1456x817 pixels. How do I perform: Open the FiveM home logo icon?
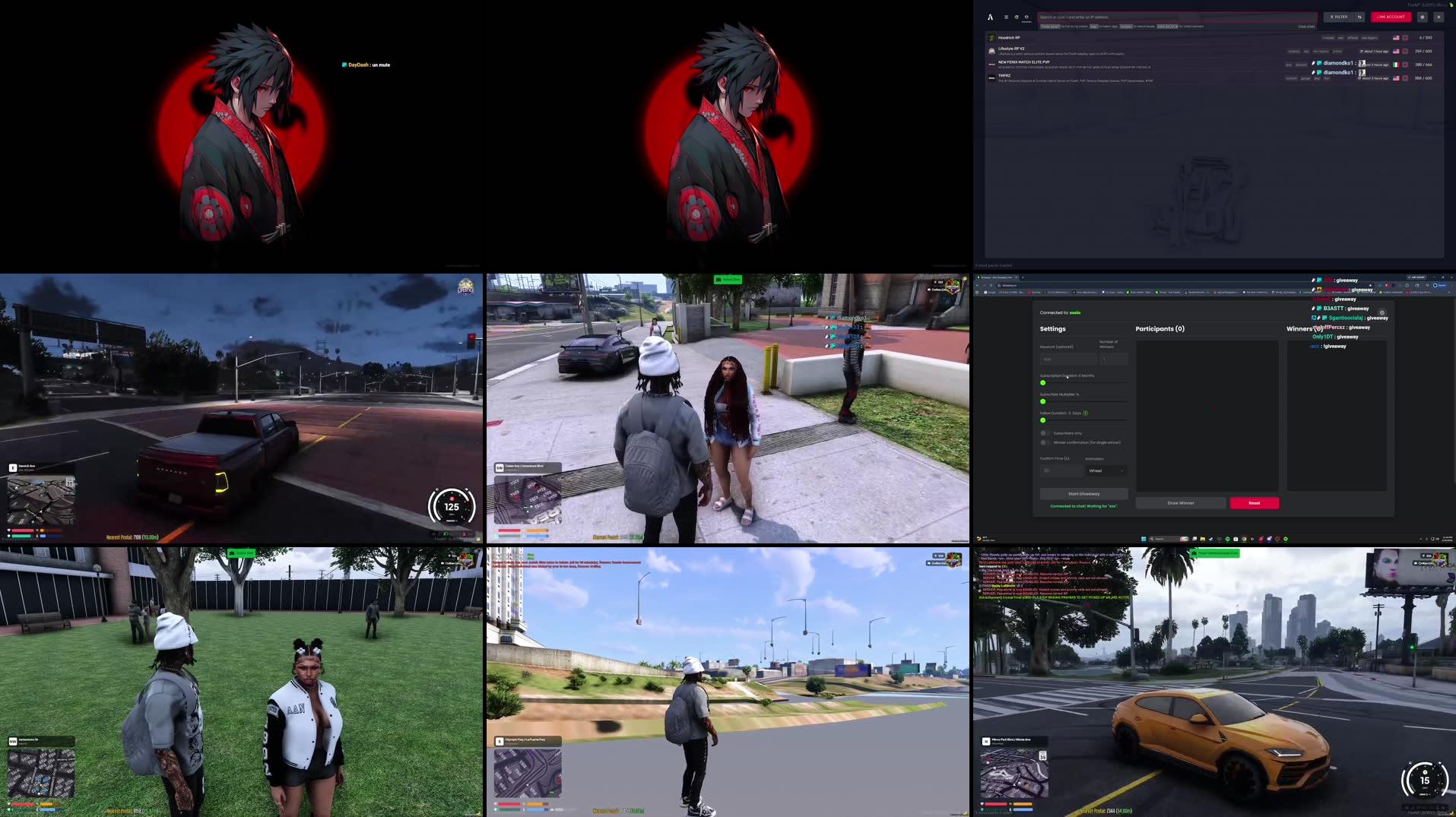pos(990,17)
